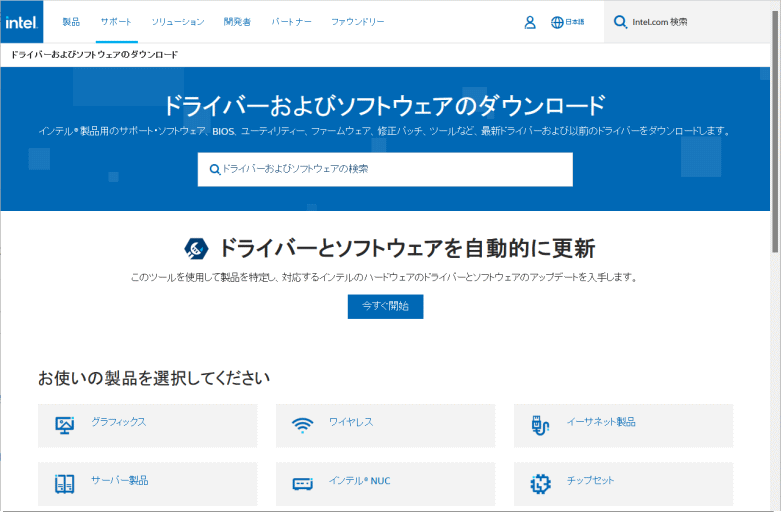Focus the ドライバーおよびソフトウェアの検索 field

tap(385, 169)
